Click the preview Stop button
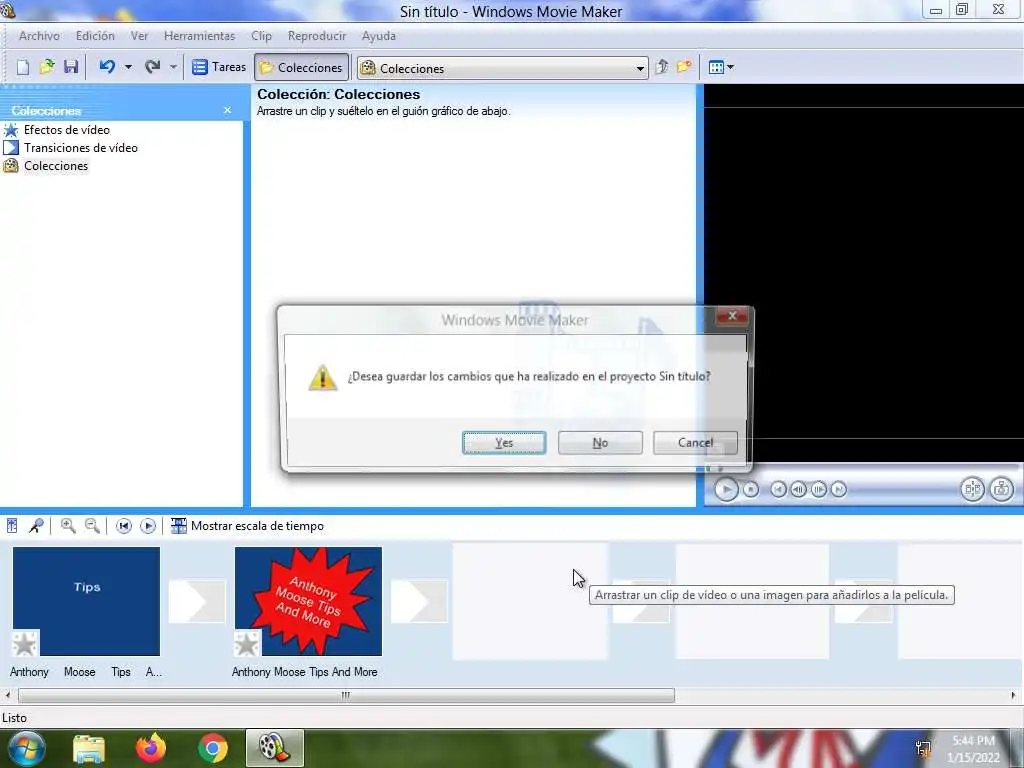 [x=751, y=489]
